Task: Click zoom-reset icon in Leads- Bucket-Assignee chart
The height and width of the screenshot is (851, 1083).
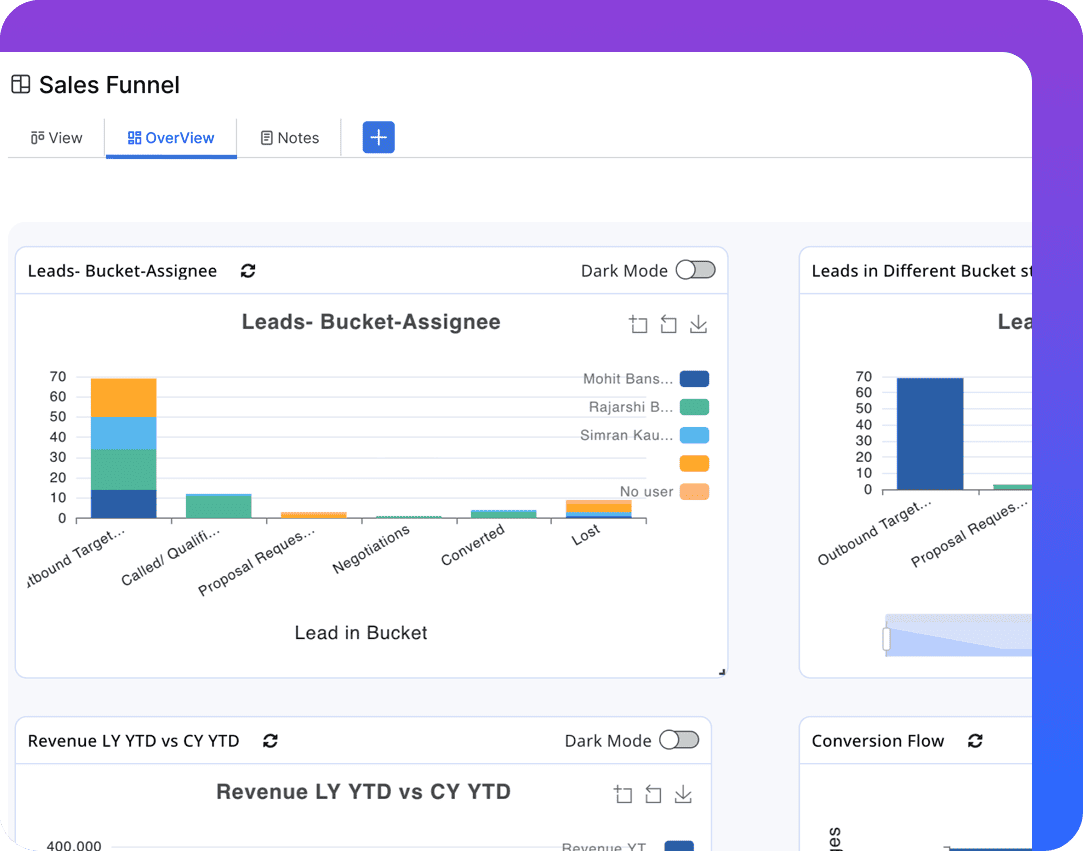Action: tap(668, 324)
